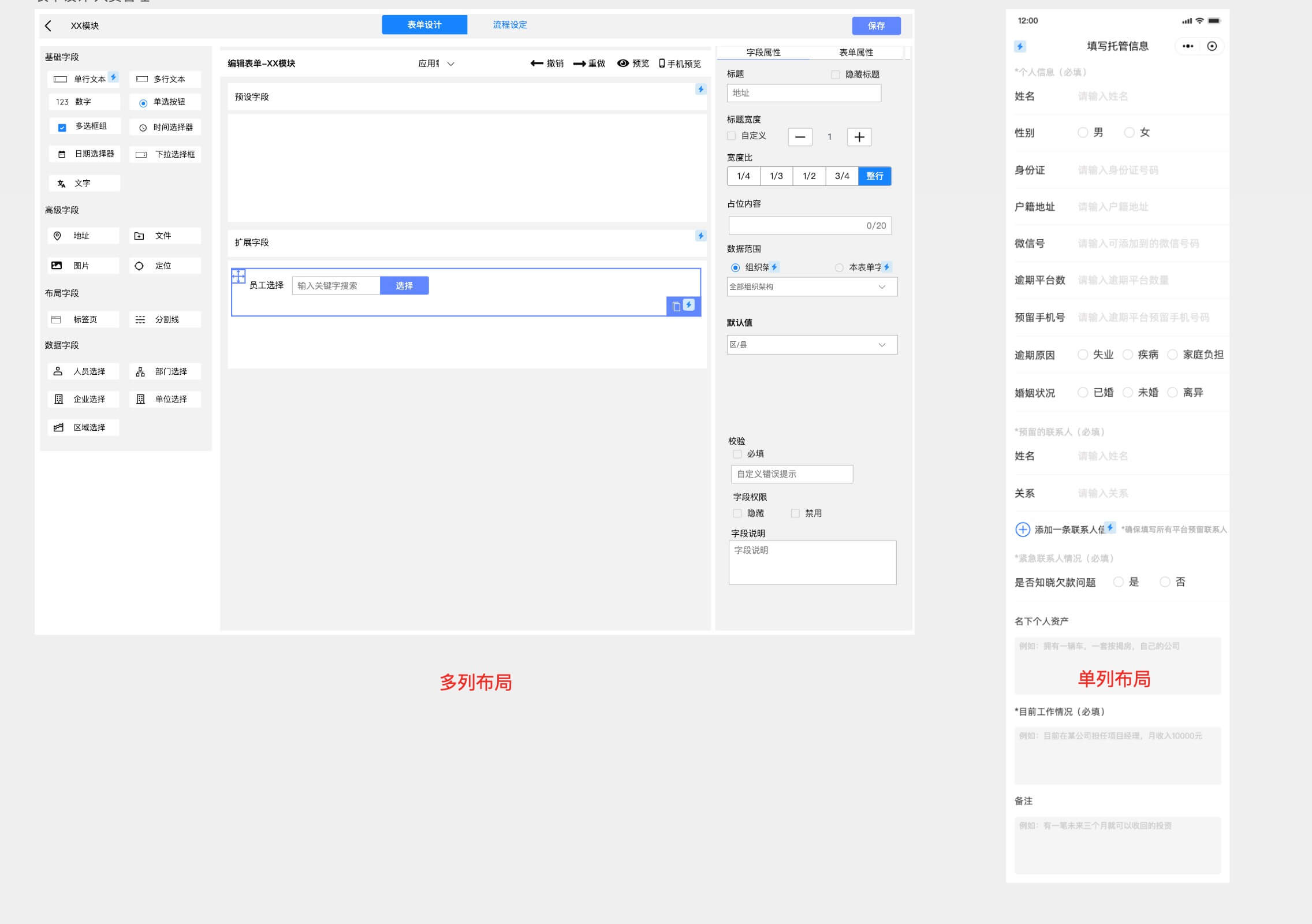Screen dimensions: 1312x924
Task: Click the 字段说明 text area
Action: tap(812, 562)
